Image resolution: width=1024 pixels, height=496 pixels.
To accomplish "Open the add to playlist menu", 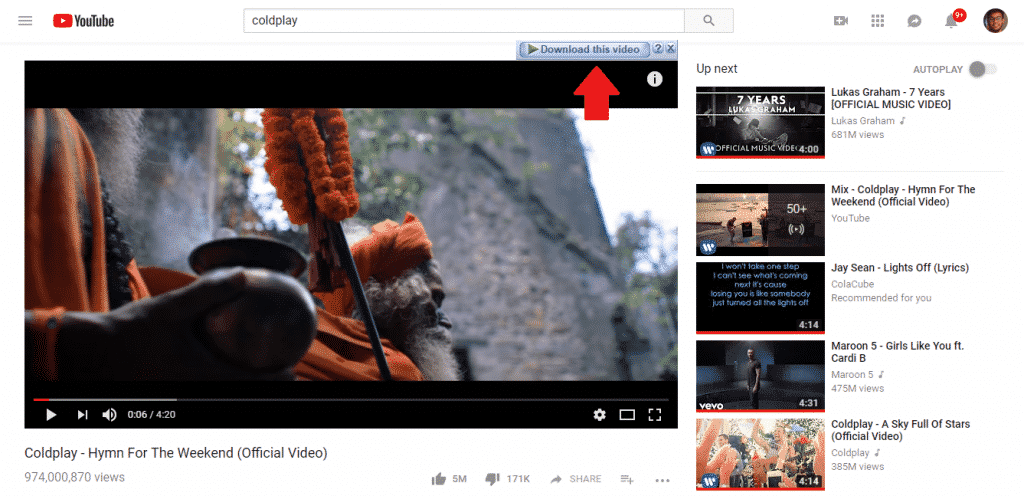I will tap(627, 479).
